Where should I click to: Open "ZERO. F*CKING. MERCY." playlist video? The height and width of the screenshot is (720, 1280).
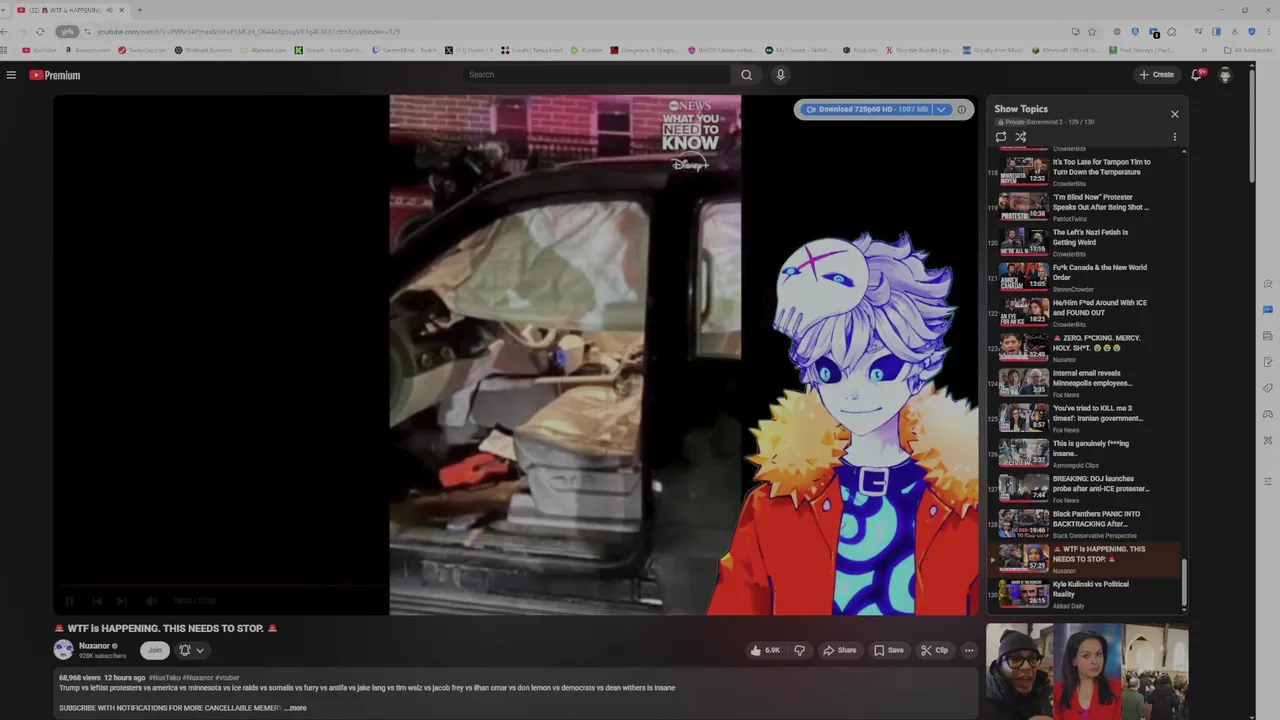click(1085, 347)
